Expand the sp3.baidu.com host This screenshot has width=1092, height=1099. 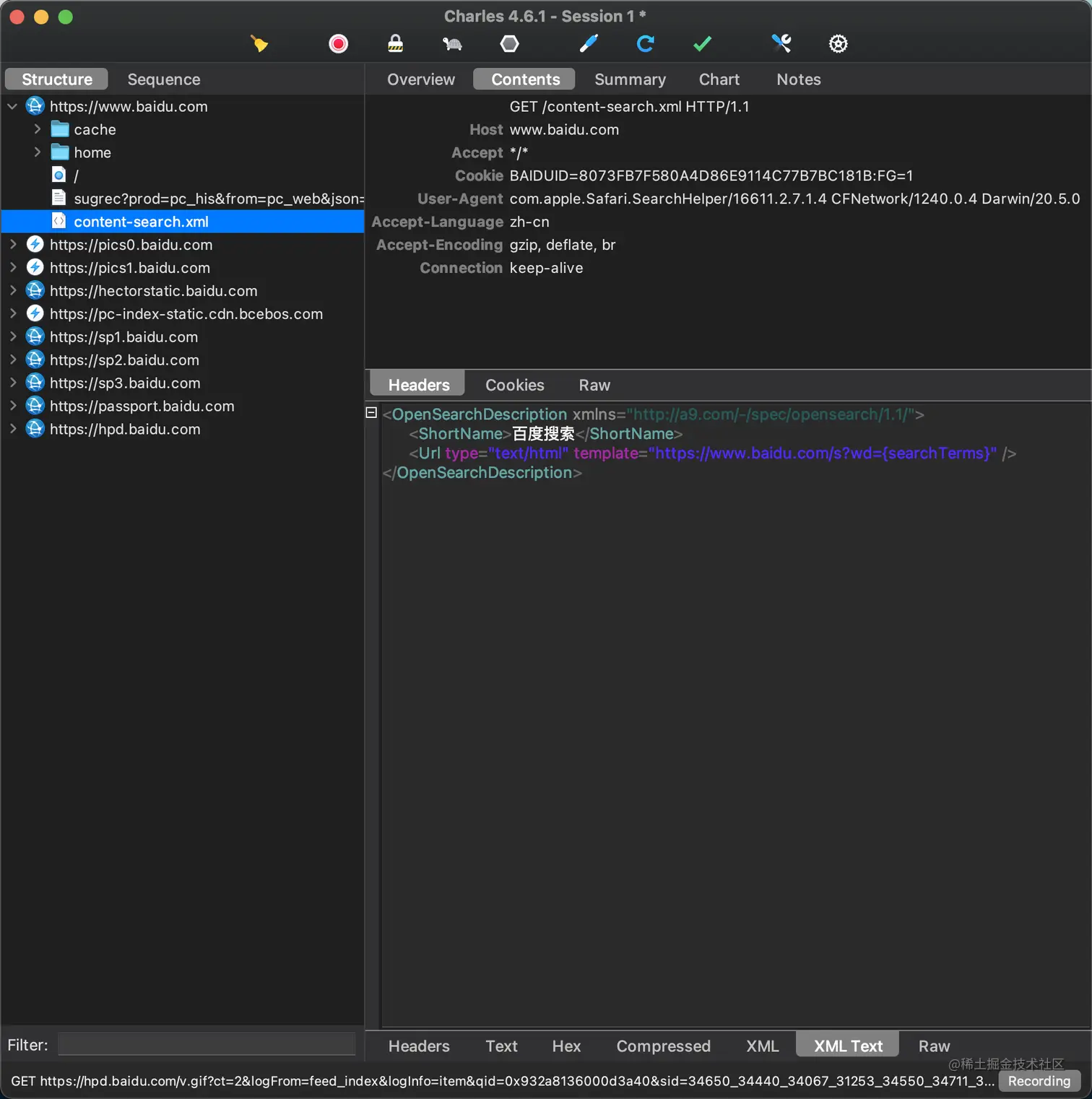(12, 383)
